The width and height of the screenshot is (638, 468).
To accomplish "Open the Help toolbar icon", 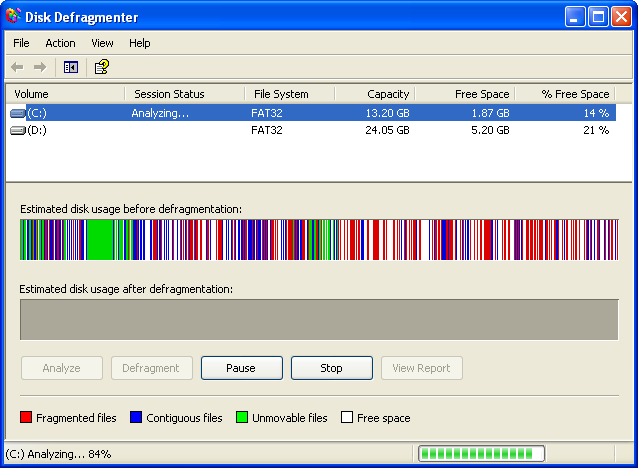I will 102,67.
